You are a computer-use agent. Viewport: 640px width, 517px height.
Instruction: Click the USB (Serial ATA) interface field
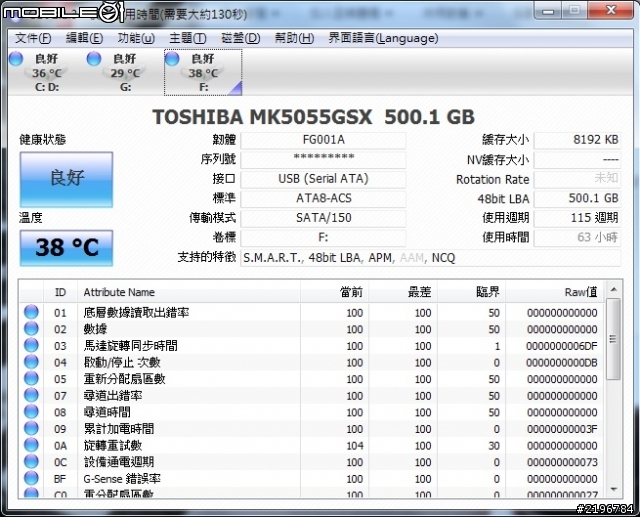[x=323, y=179]
